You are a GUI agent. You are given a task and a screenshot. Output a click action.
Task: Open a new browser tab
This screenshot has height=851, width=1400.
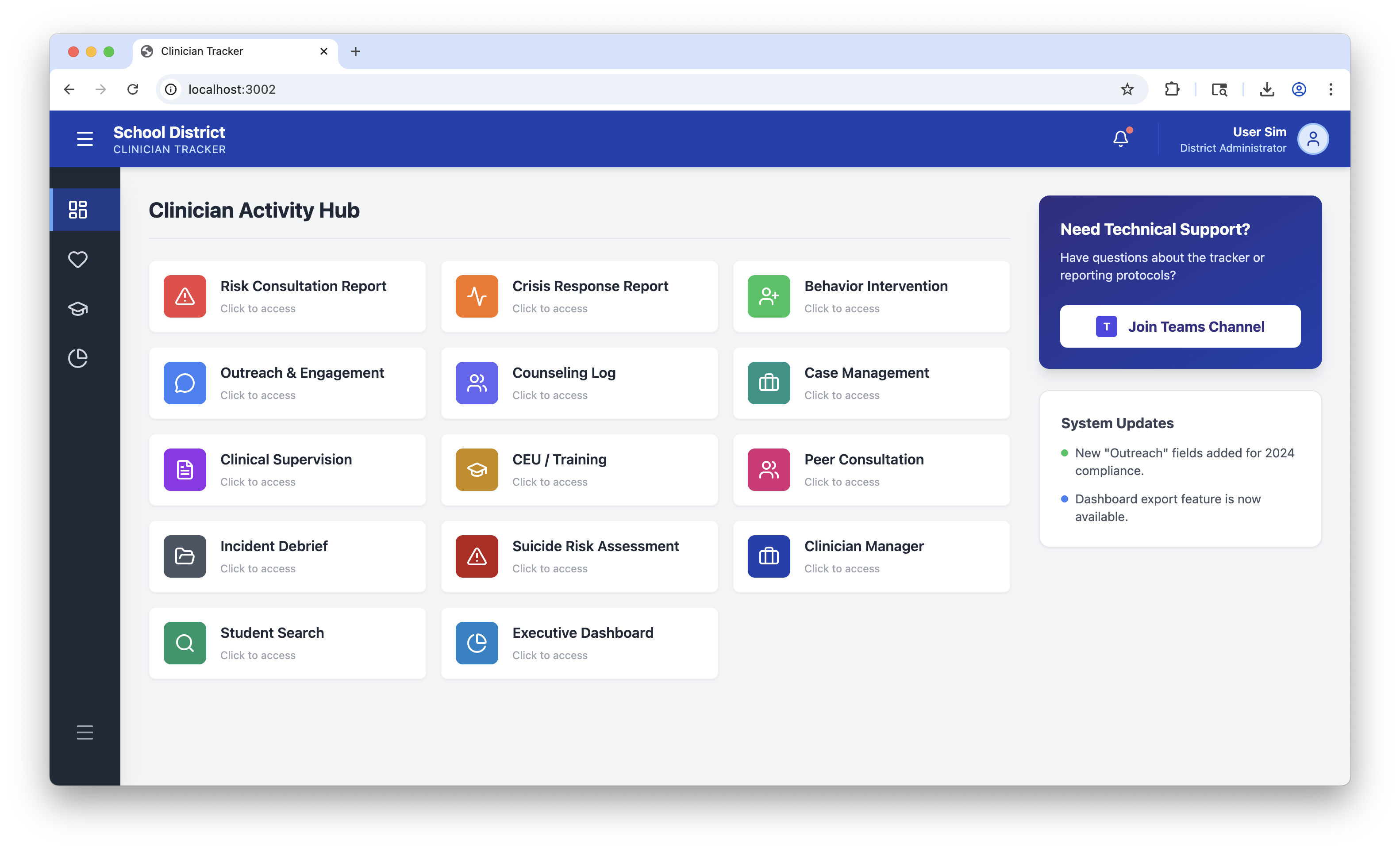(x=356, y=51)
